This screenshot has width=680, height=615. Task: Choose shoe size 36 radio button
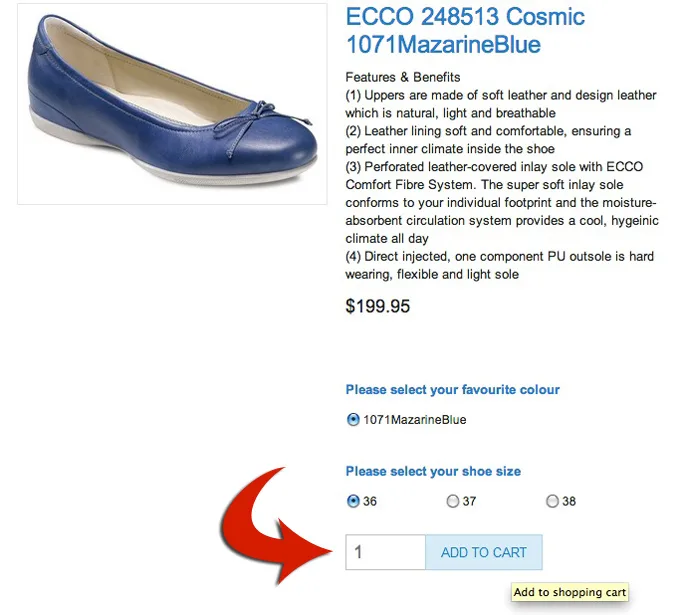353,501
